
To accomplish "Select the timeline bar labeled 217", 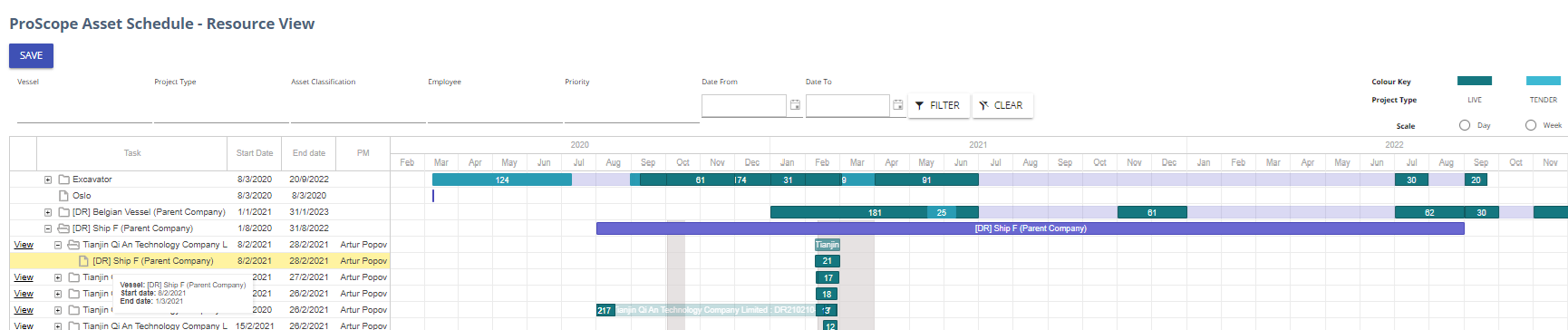I will coord(605,310).
